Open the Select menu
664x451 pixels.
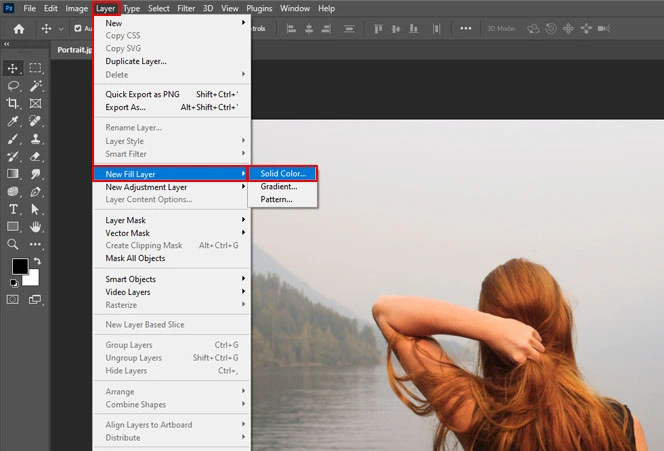158,8
